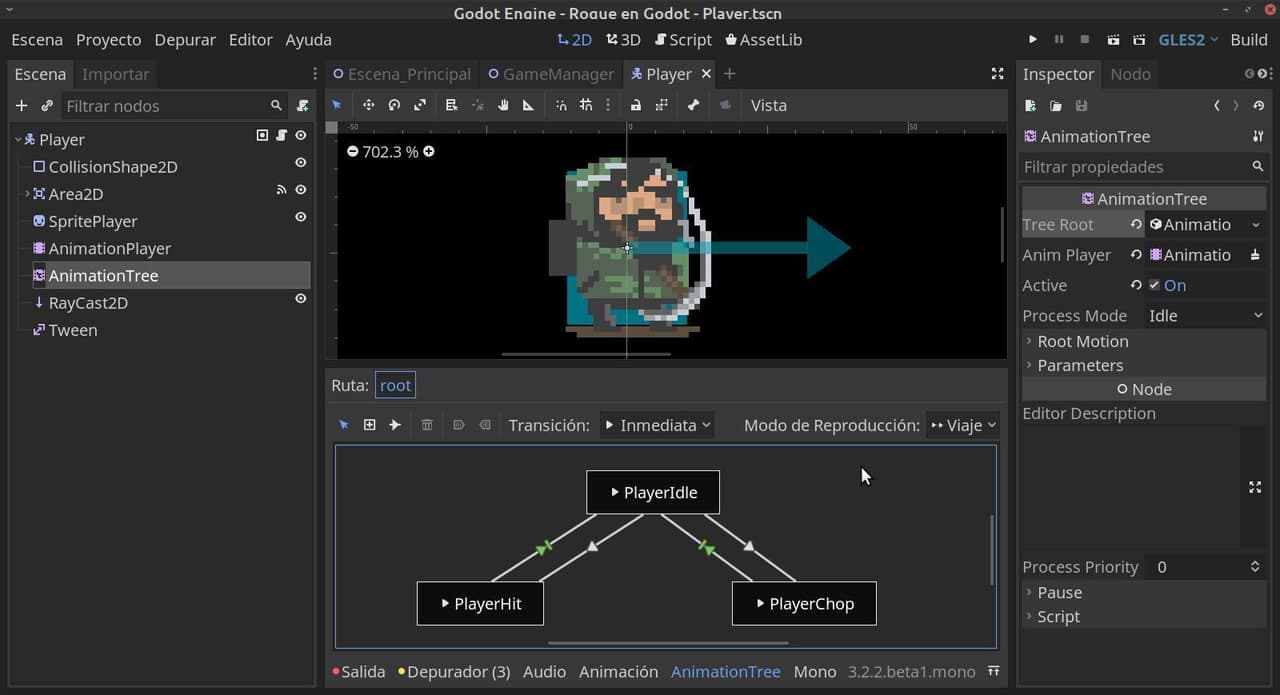
Task: Click the list-select tool in viewport toolbar
Action: pos(451,105)
